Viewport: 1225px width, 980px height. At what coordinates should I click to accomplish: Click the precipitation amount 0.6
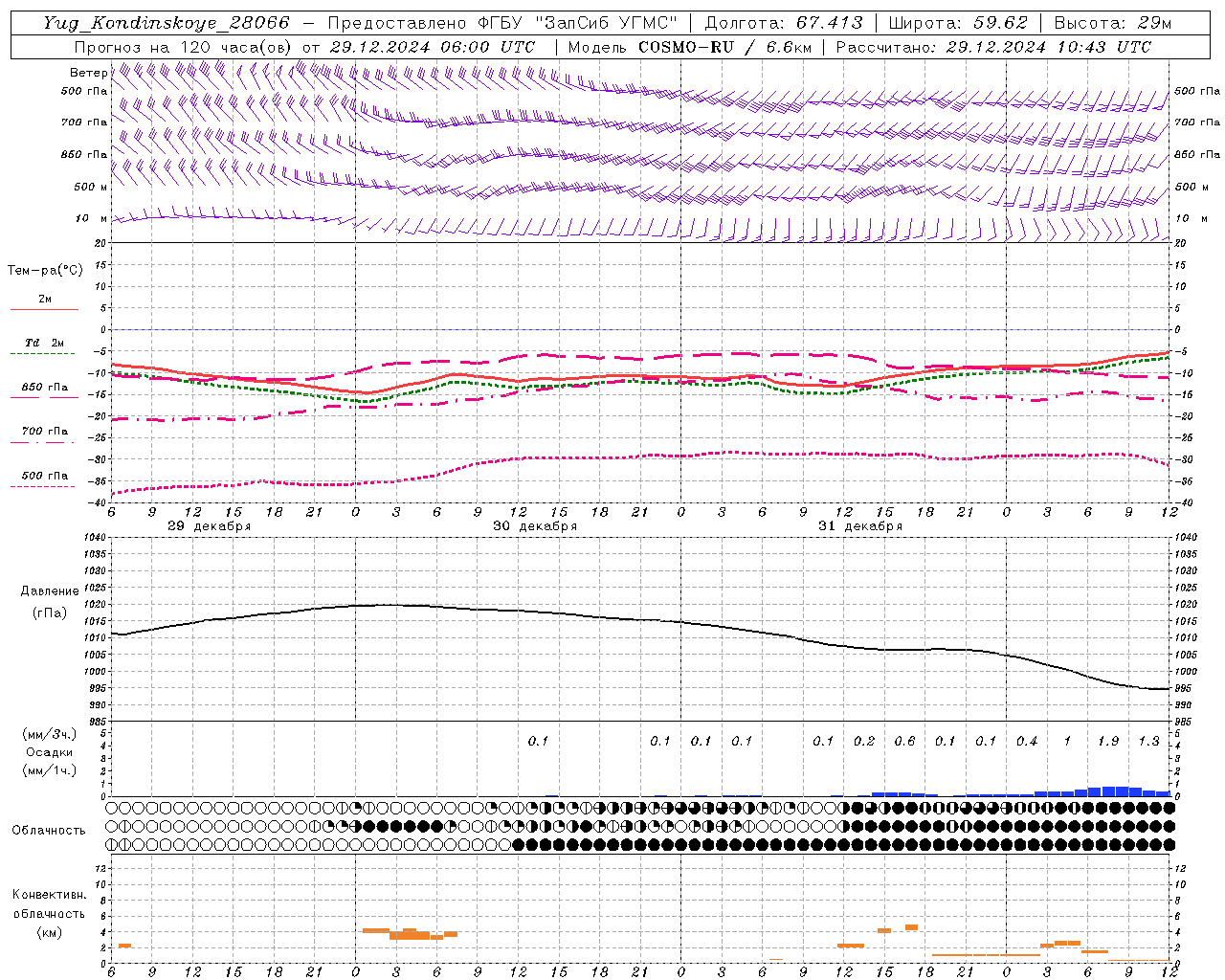904,741
